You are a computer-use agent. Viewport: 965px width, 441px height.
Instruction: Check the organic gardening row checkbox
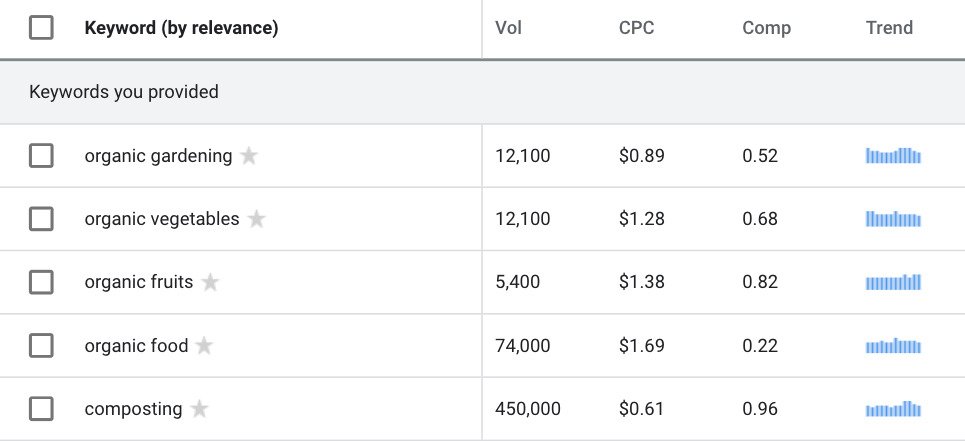(x=41, y=156)
